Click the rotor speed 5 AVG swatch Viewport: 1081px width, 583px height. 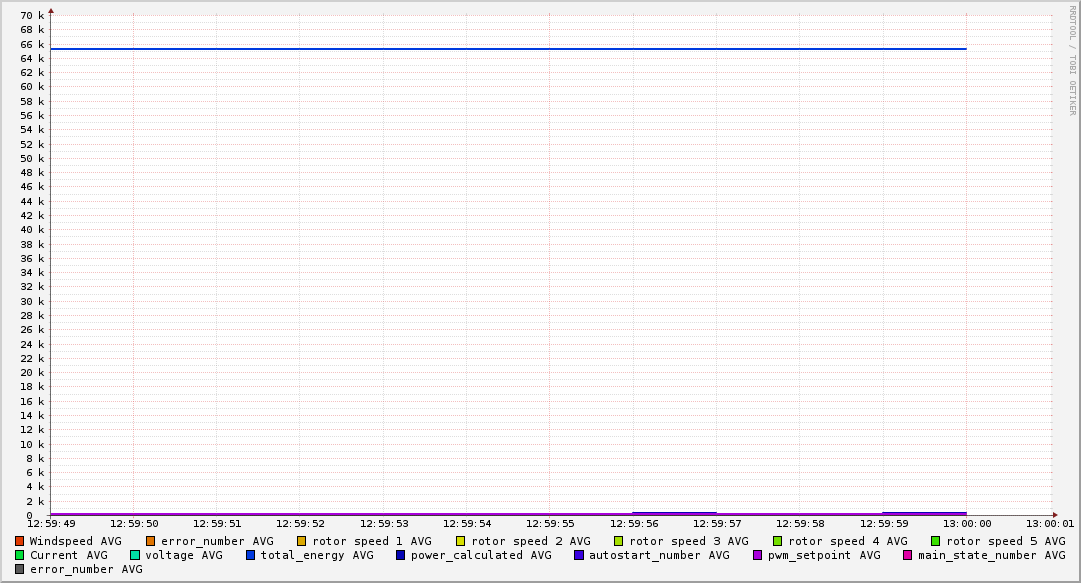[936, 541]
